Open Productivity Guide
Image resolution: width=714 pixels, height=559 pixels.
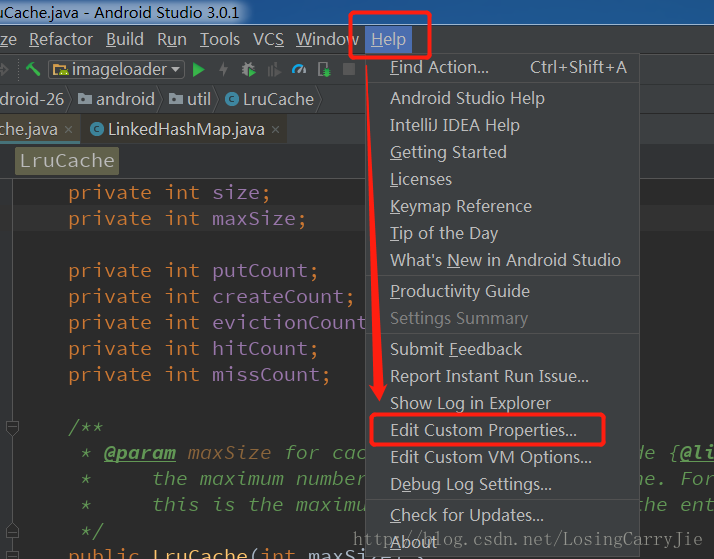pos(503,291)
